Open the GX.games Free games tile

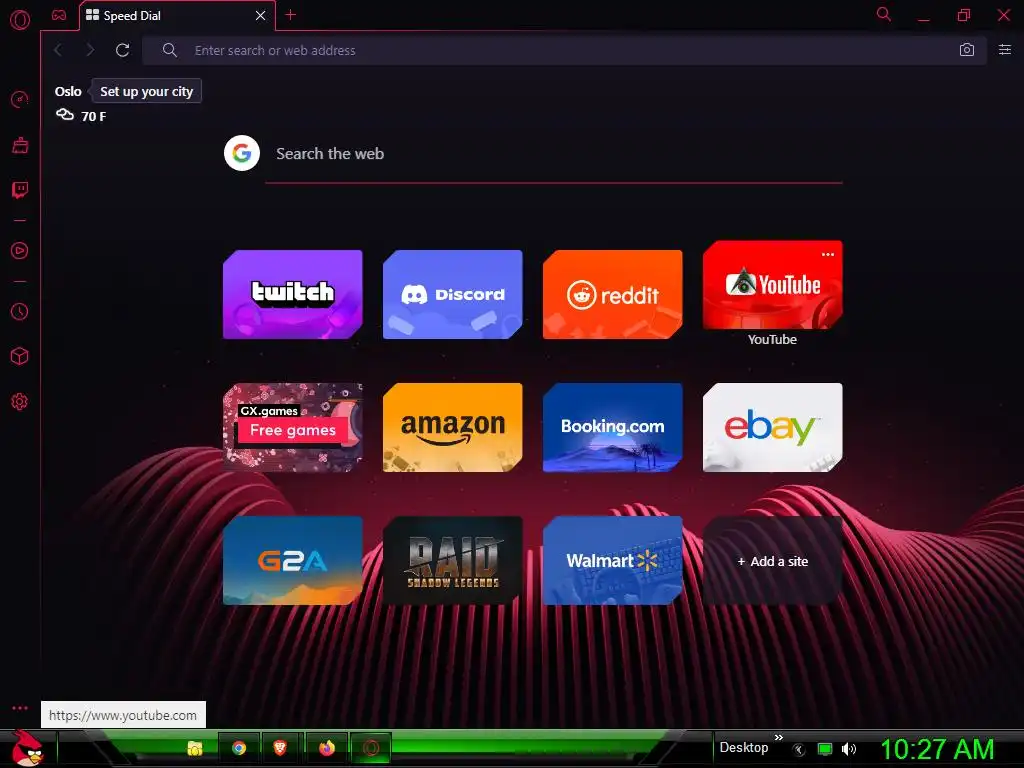point(293,428)
